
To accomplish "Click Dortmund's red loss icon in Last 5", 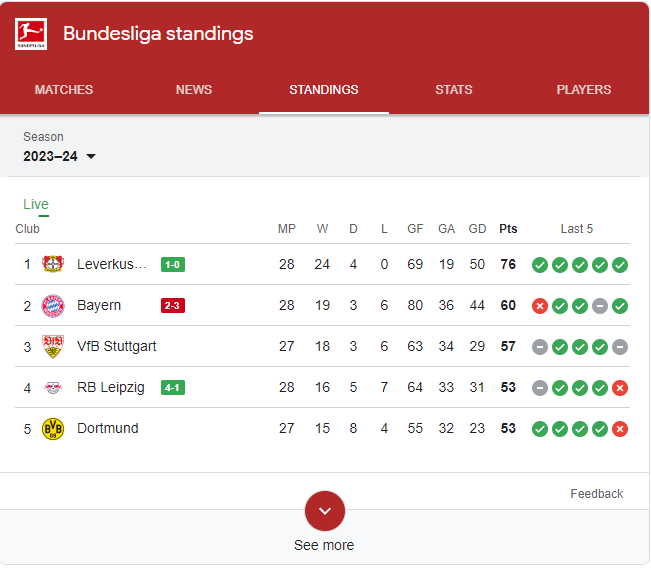I will coord(620,429).
